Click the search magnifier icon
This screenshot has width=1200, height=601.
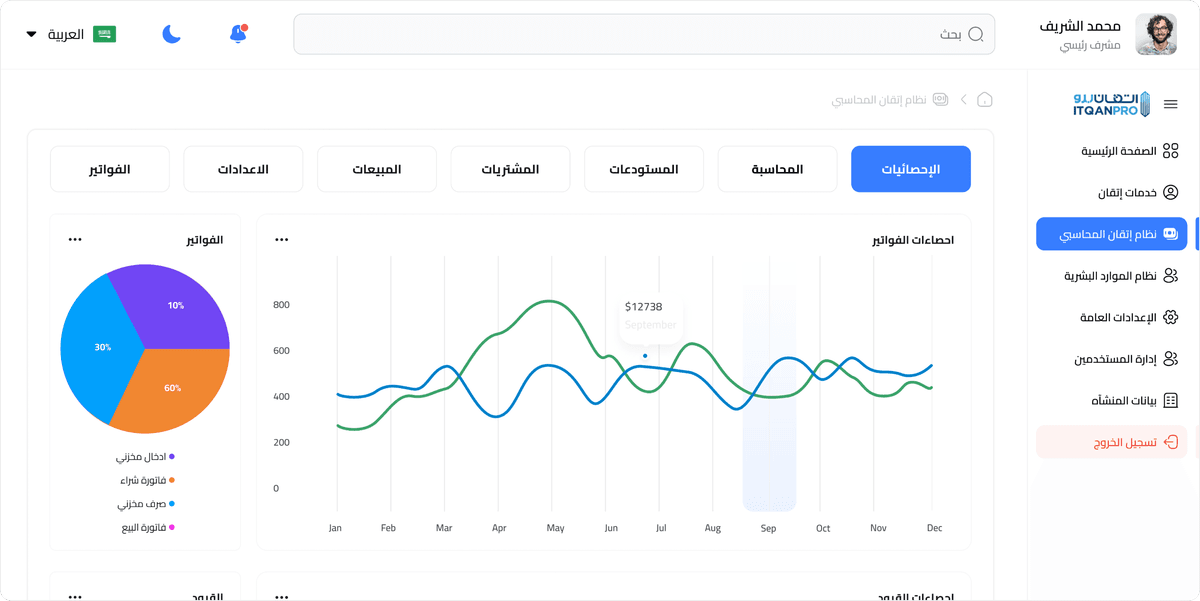pyautogui.click(x=976, y=34)
